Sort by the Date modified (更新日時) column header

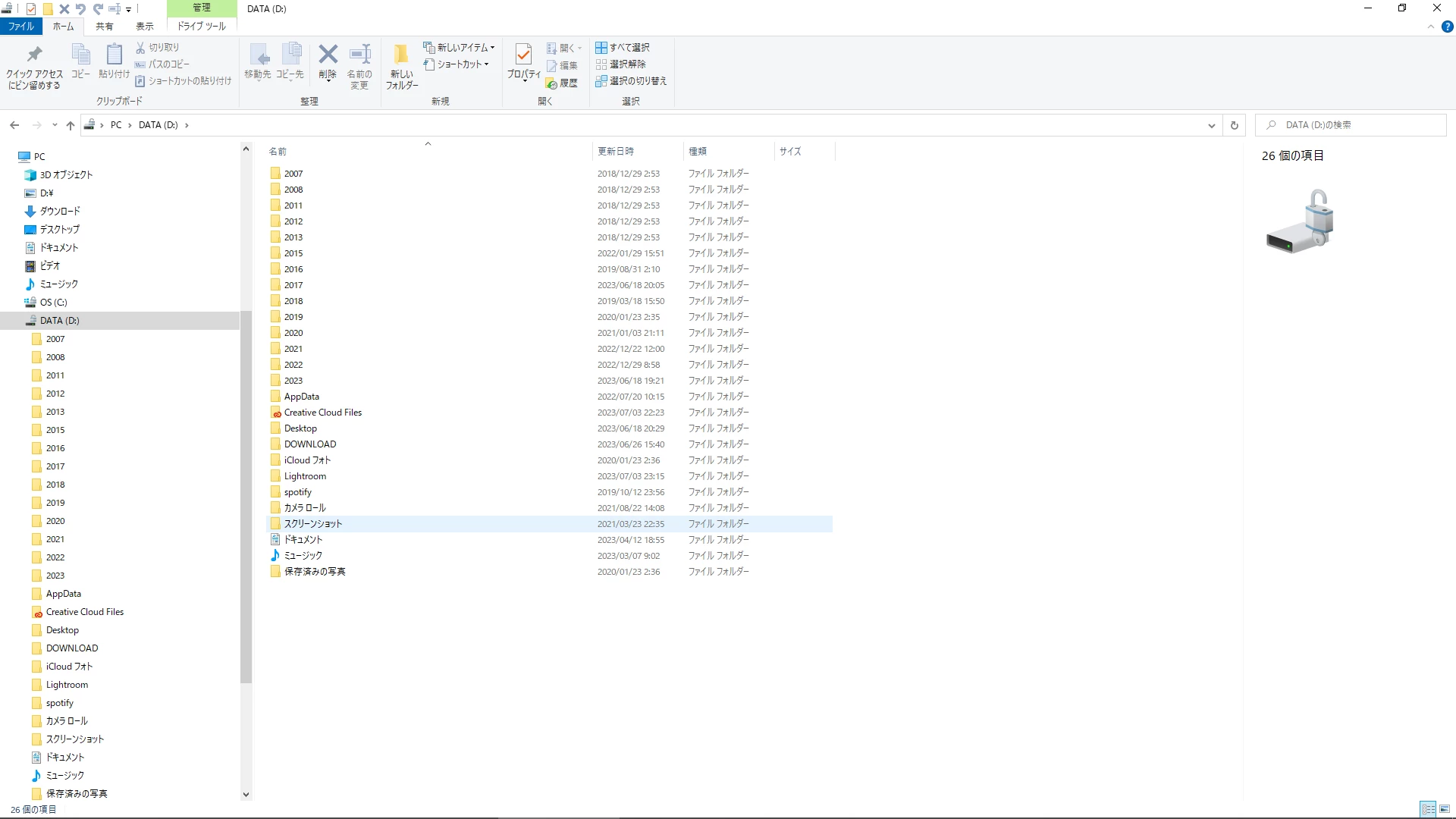click(x=616, y=151)
